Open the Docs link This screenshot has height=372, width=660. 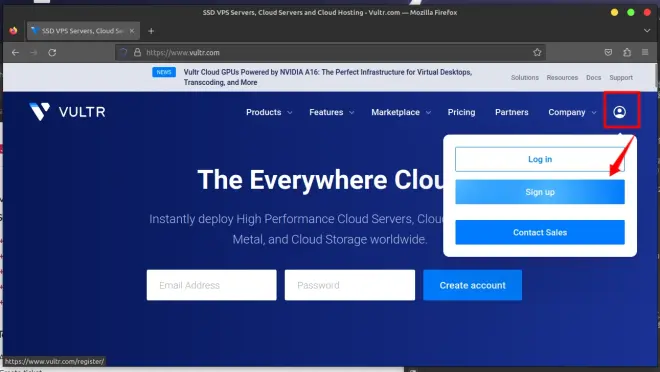click(x=593, y=78)
